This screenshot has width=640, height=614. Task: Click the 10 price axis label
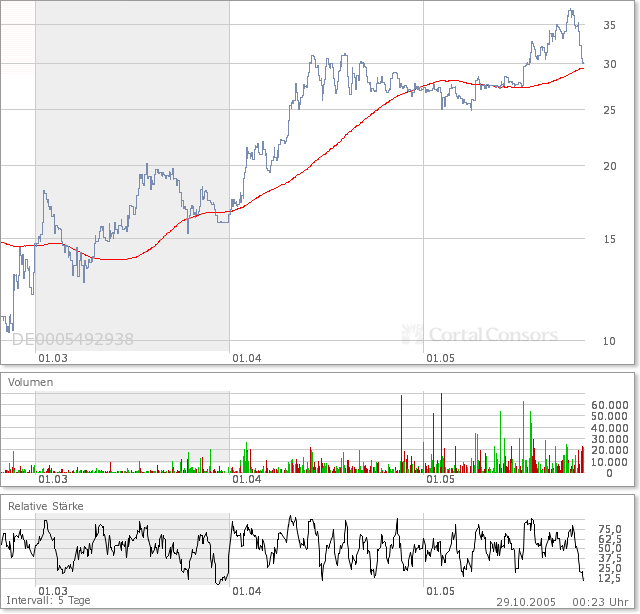point(608,341)
